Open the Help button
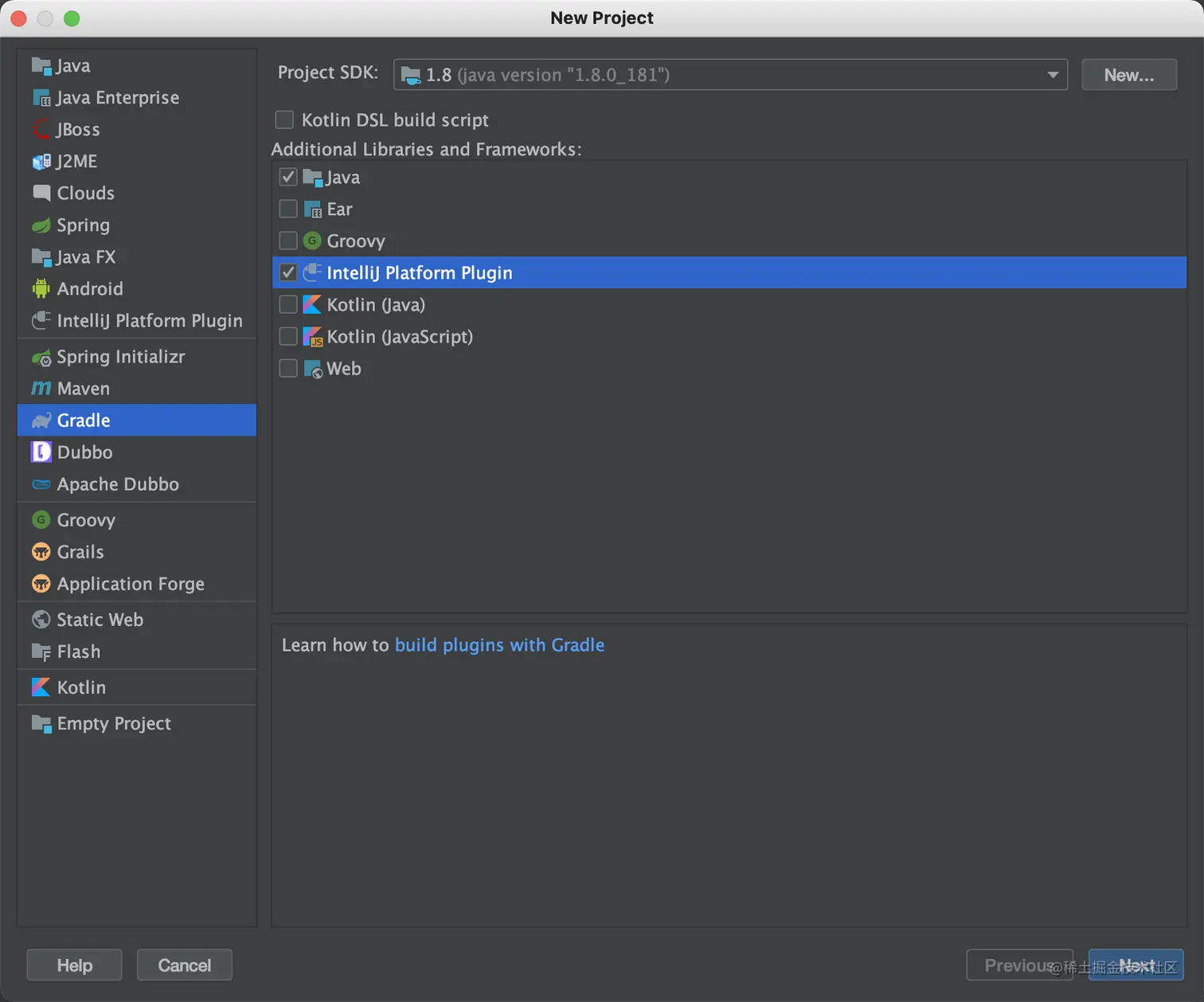Screen dimensions: 1204x1002 (x=74, y=965)
